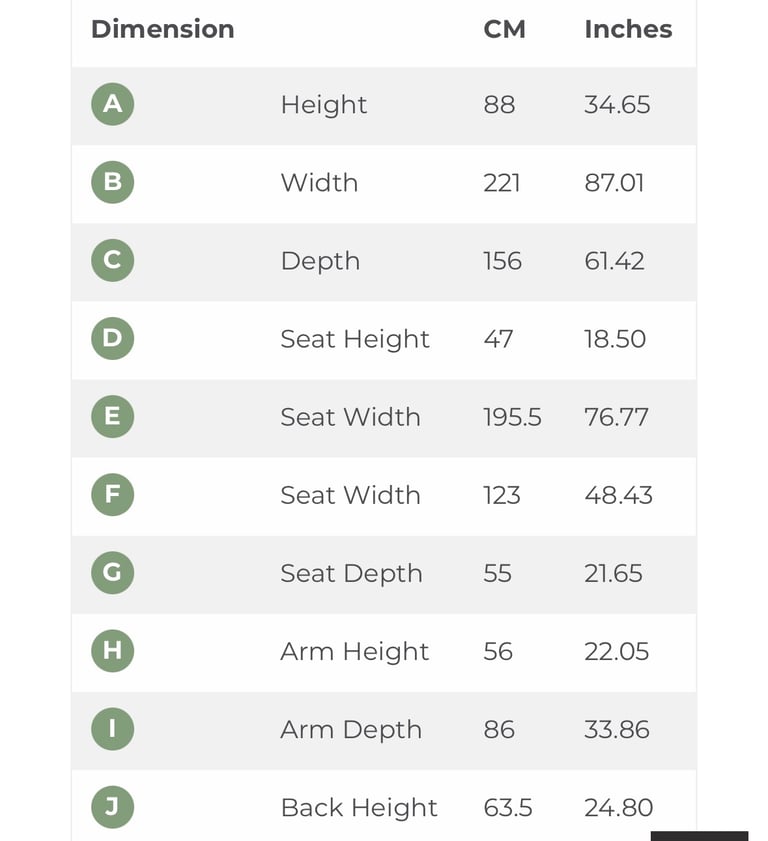Select the green G dimension badge
This screenshot has height=841, width=768.
(113, 573)
